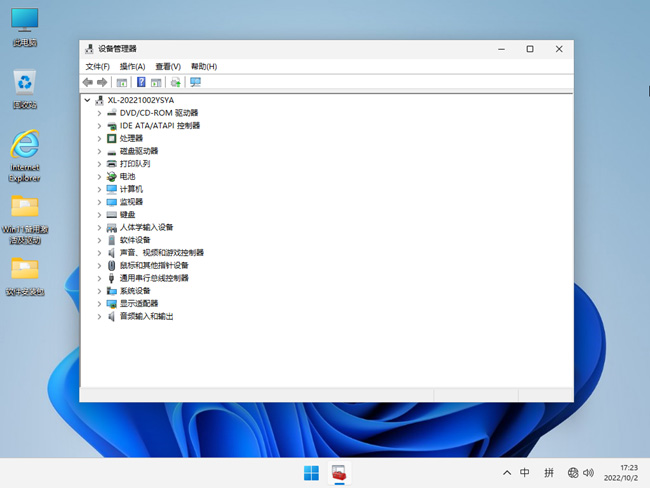Image resolution: width=650 pixels, height=488 pixels.
Task: Expand the 键盘 node
Action: click(x=99, y=215)
